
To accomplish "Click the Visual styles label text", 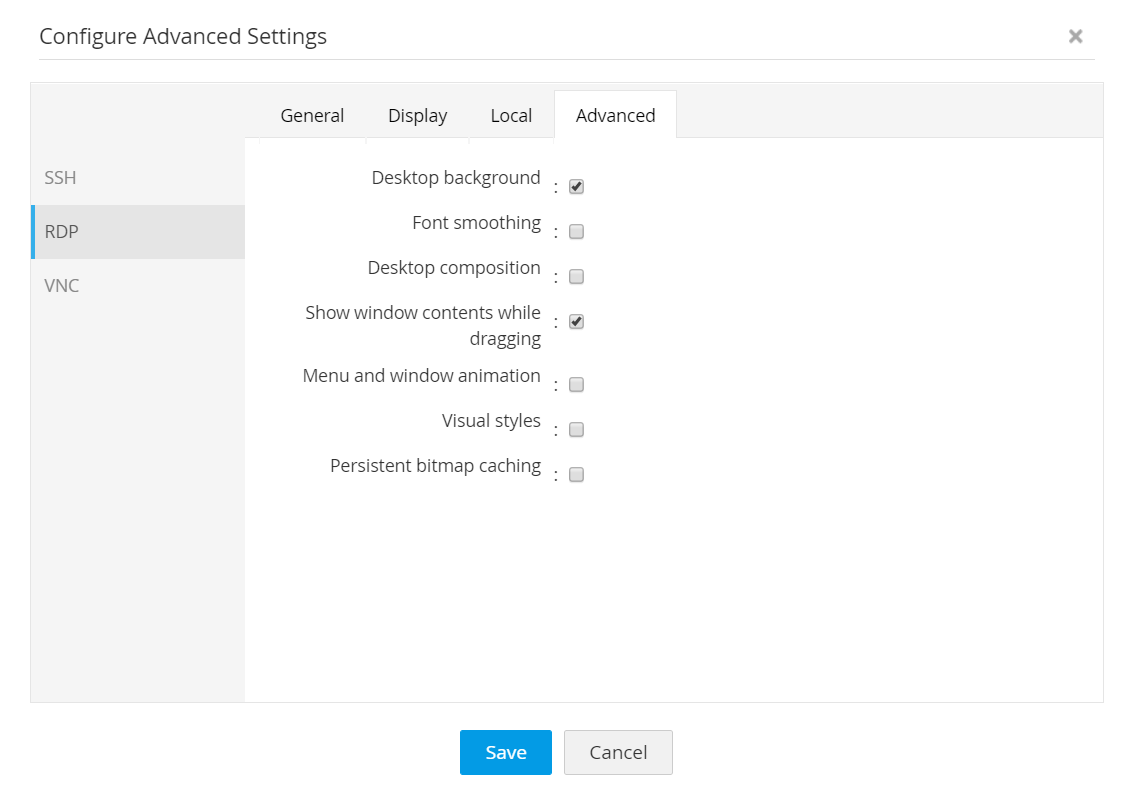I will coord(491,421).
